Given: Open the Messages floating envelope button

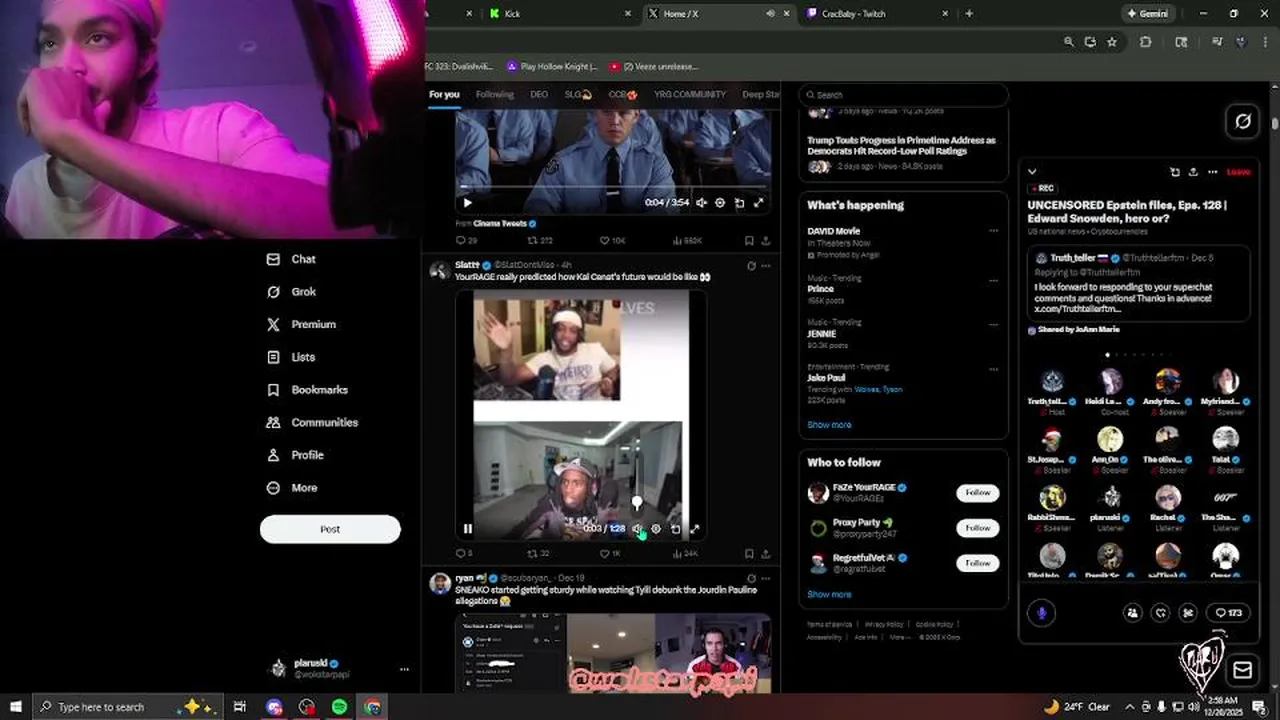Looking at the screenshot, I should coord(1242,670).
